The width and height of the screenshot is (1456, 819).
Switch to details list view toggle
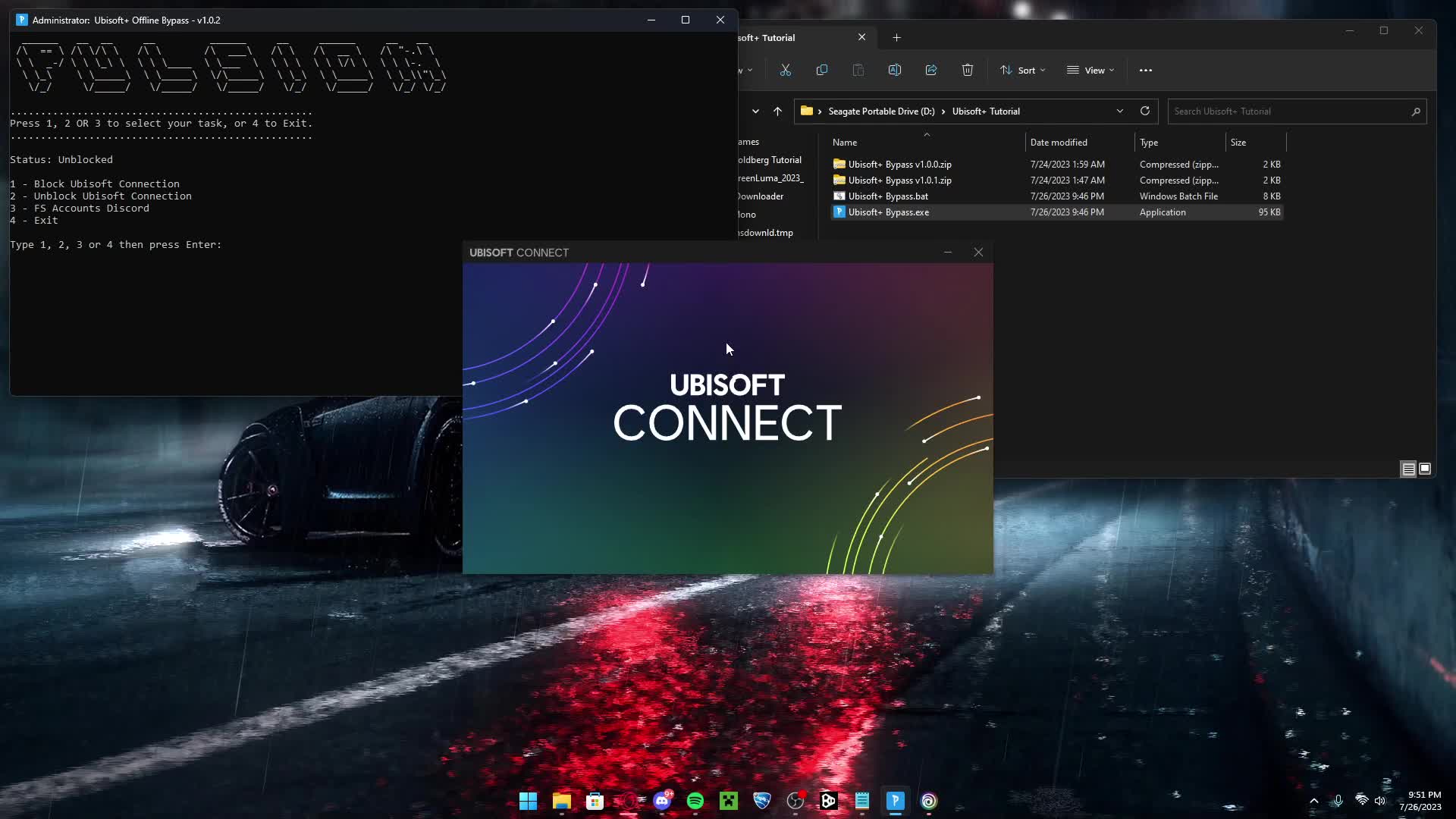coord(1408,469)
